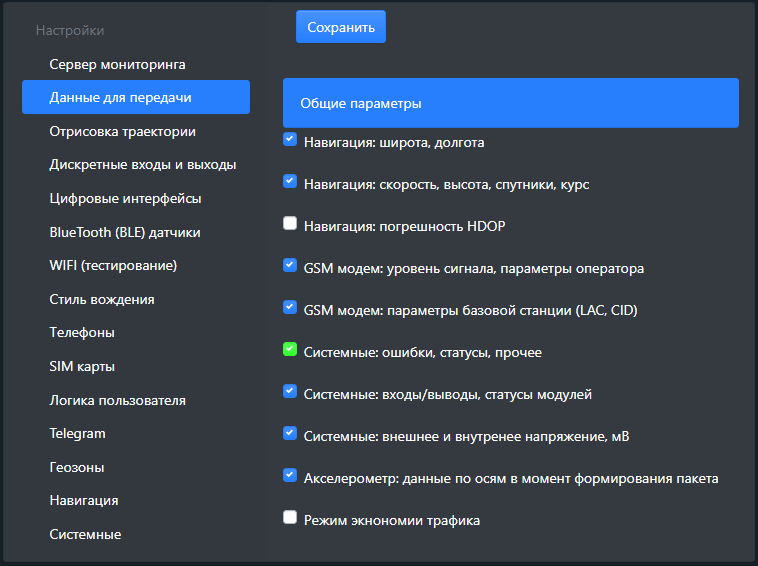Open BlueTooth (BLE) датчики settings
Viewport: 758px width, 566px height.
(x=125, y=232)
